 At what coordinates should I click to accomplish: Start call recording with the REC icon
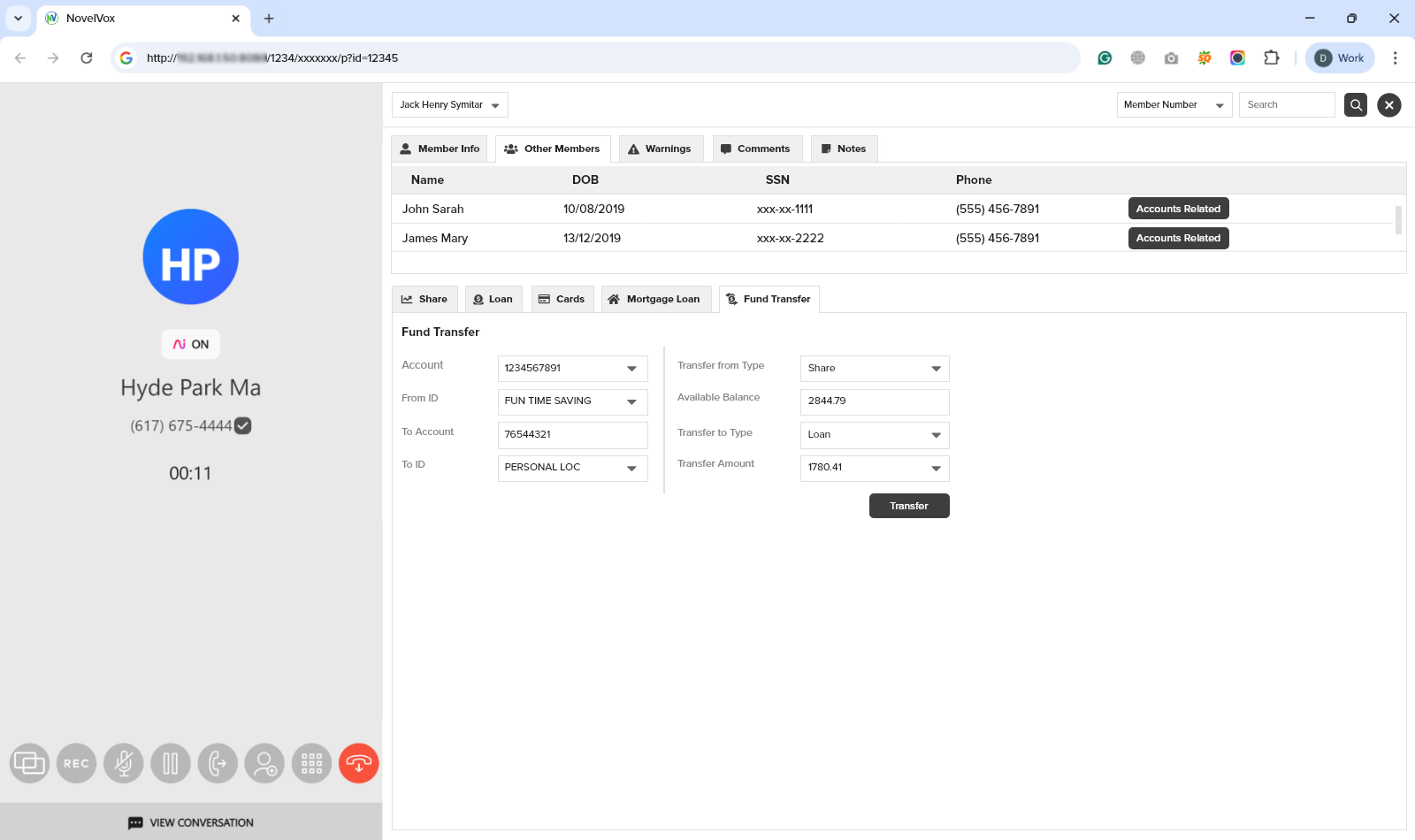[x=76, y=763]
